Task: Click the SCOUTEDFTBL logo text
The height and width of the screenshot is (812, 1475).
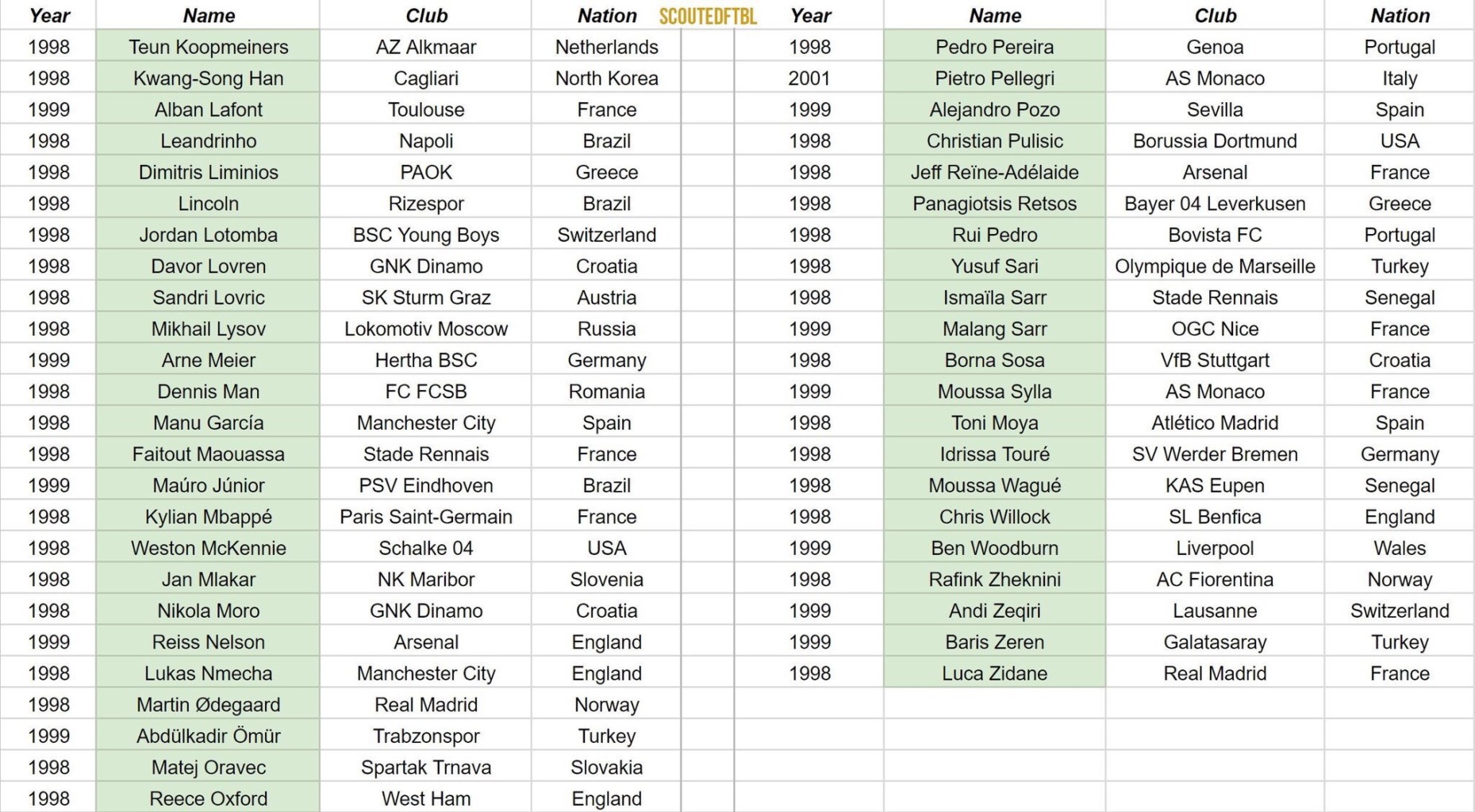Action: pos(708,16)
